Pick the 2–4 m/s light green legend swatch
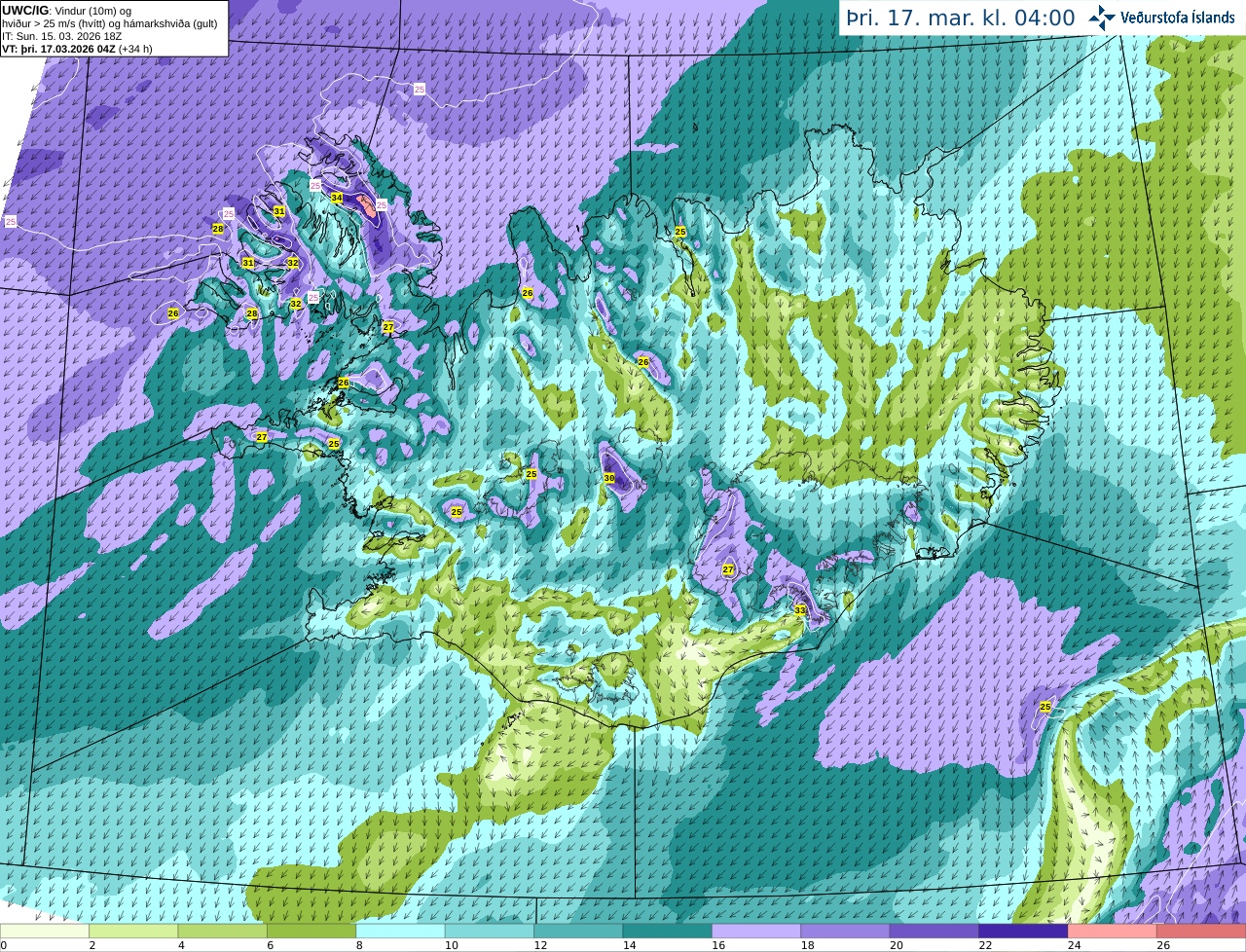 pyautogui.click(x=134, y=932)
